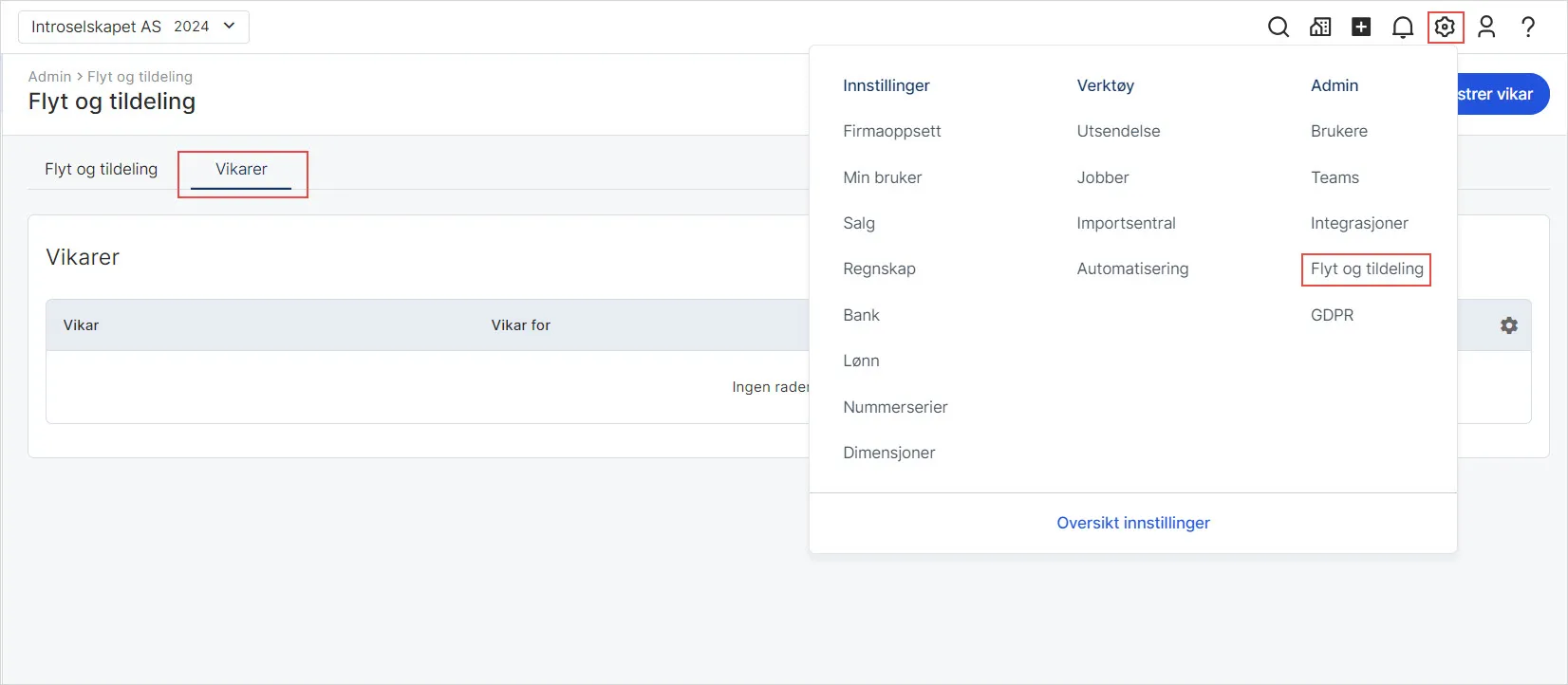Go to Nummerserier settings
The height and width of the screenshot is (685, 1568).
[x=895, y=407]
